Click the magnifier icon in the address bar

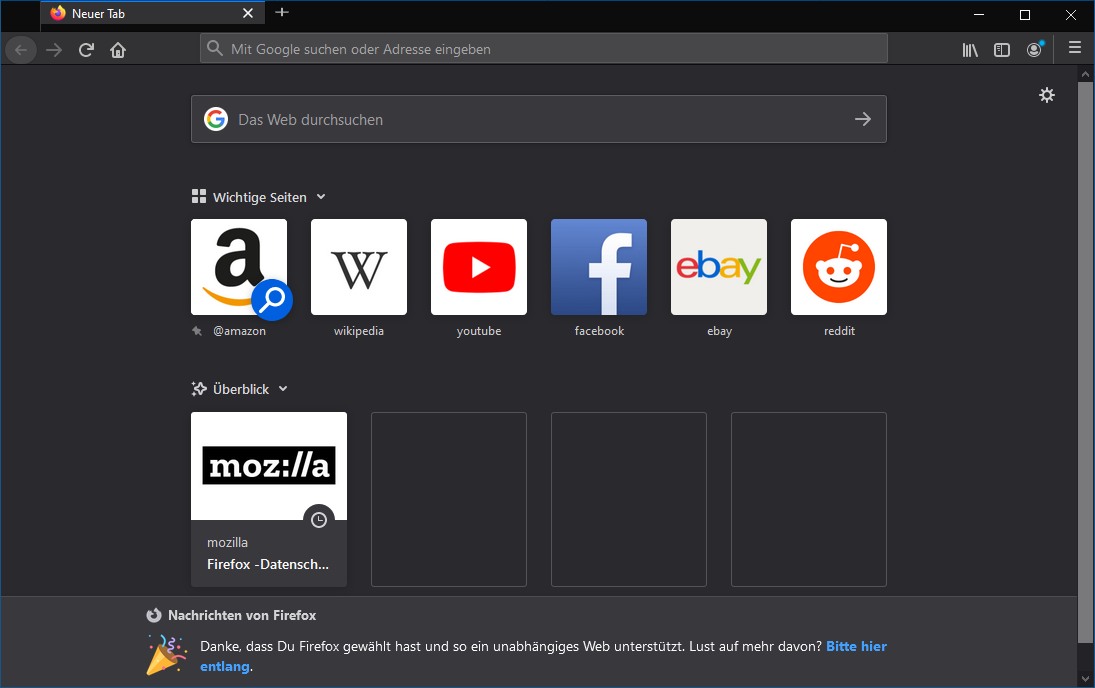[215, 48]
